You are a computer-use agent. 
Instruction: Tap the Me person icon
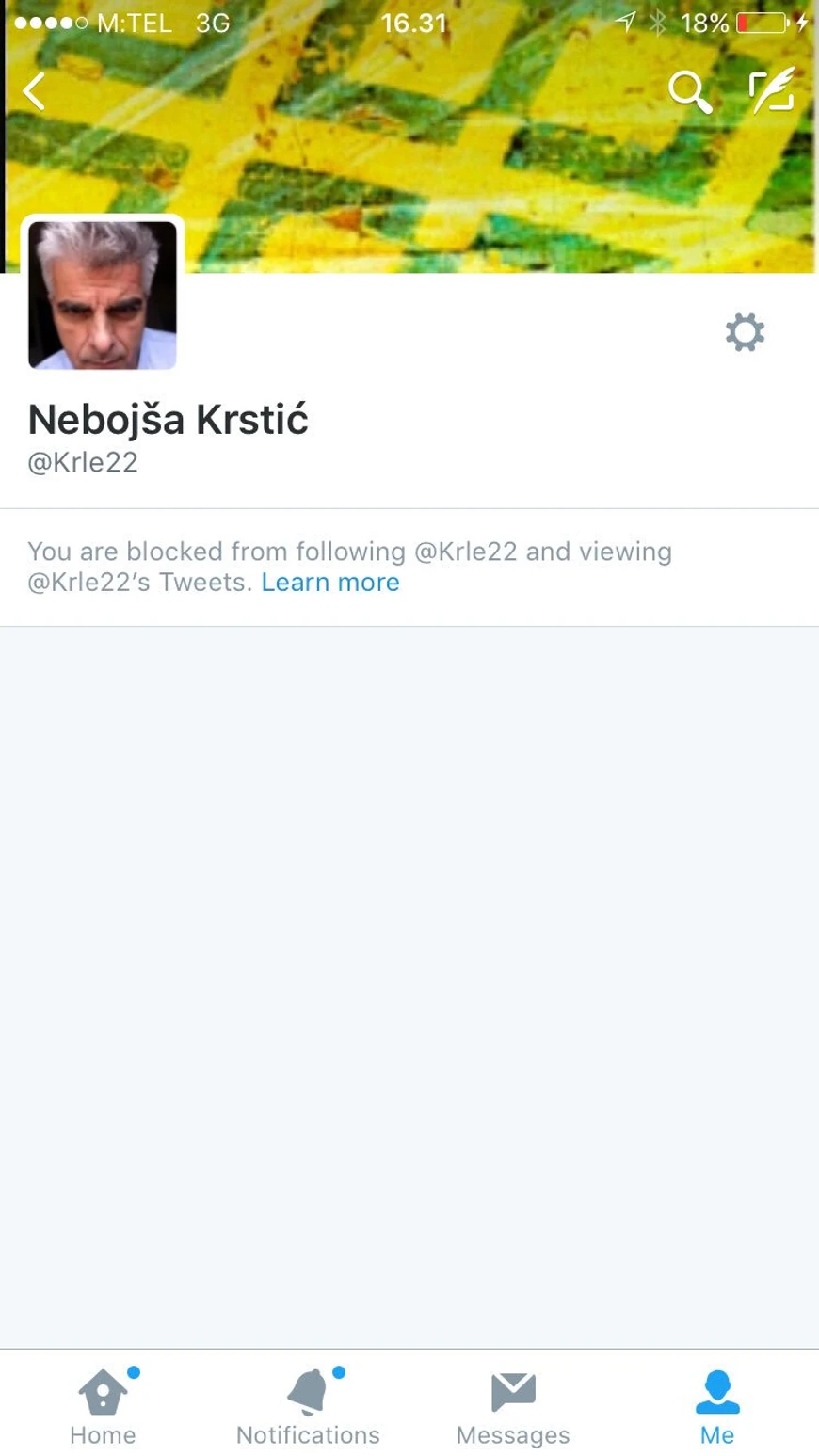(x=717, y=1392)
